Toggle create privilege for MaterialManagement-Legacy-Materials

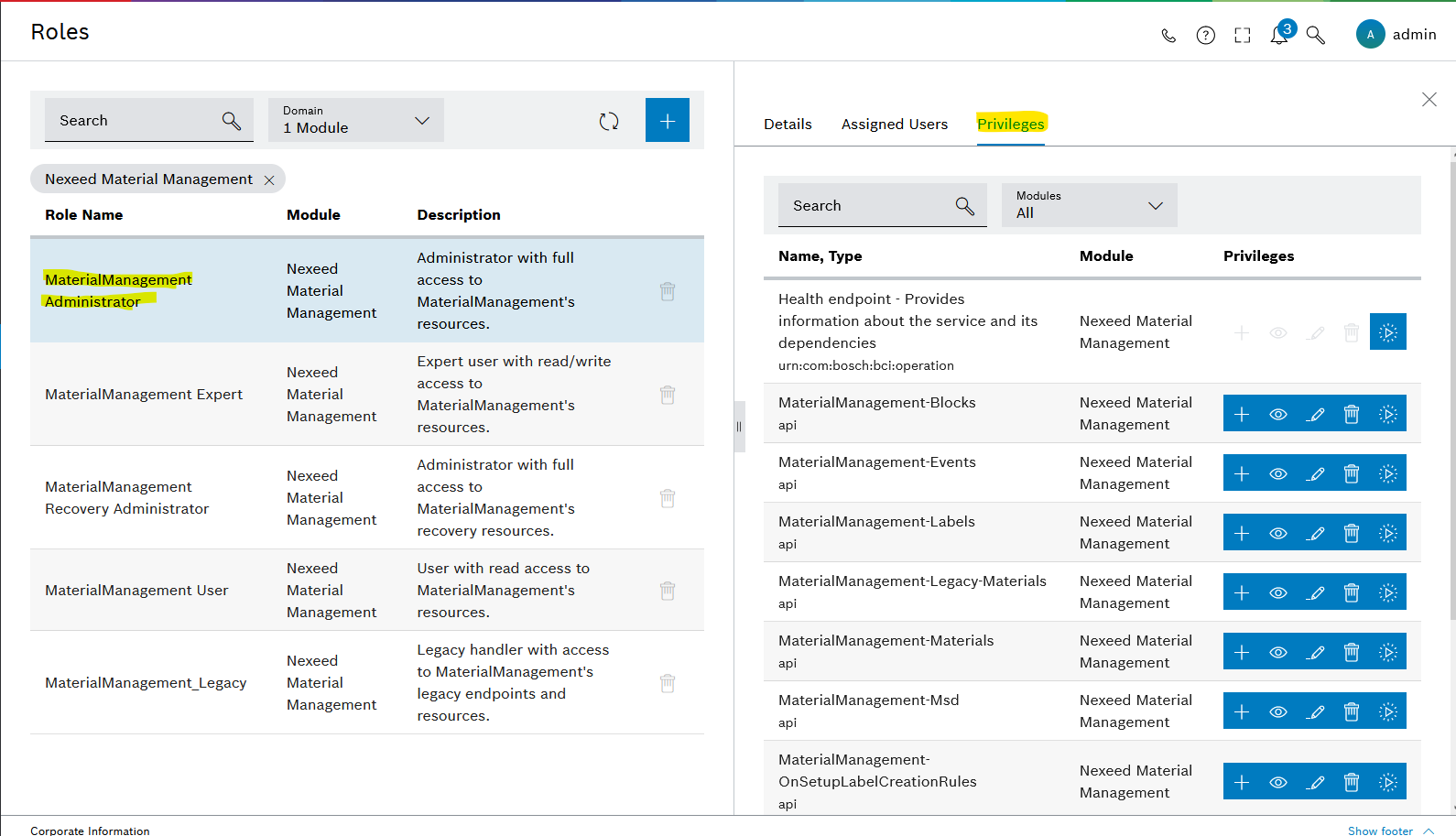1242,592
